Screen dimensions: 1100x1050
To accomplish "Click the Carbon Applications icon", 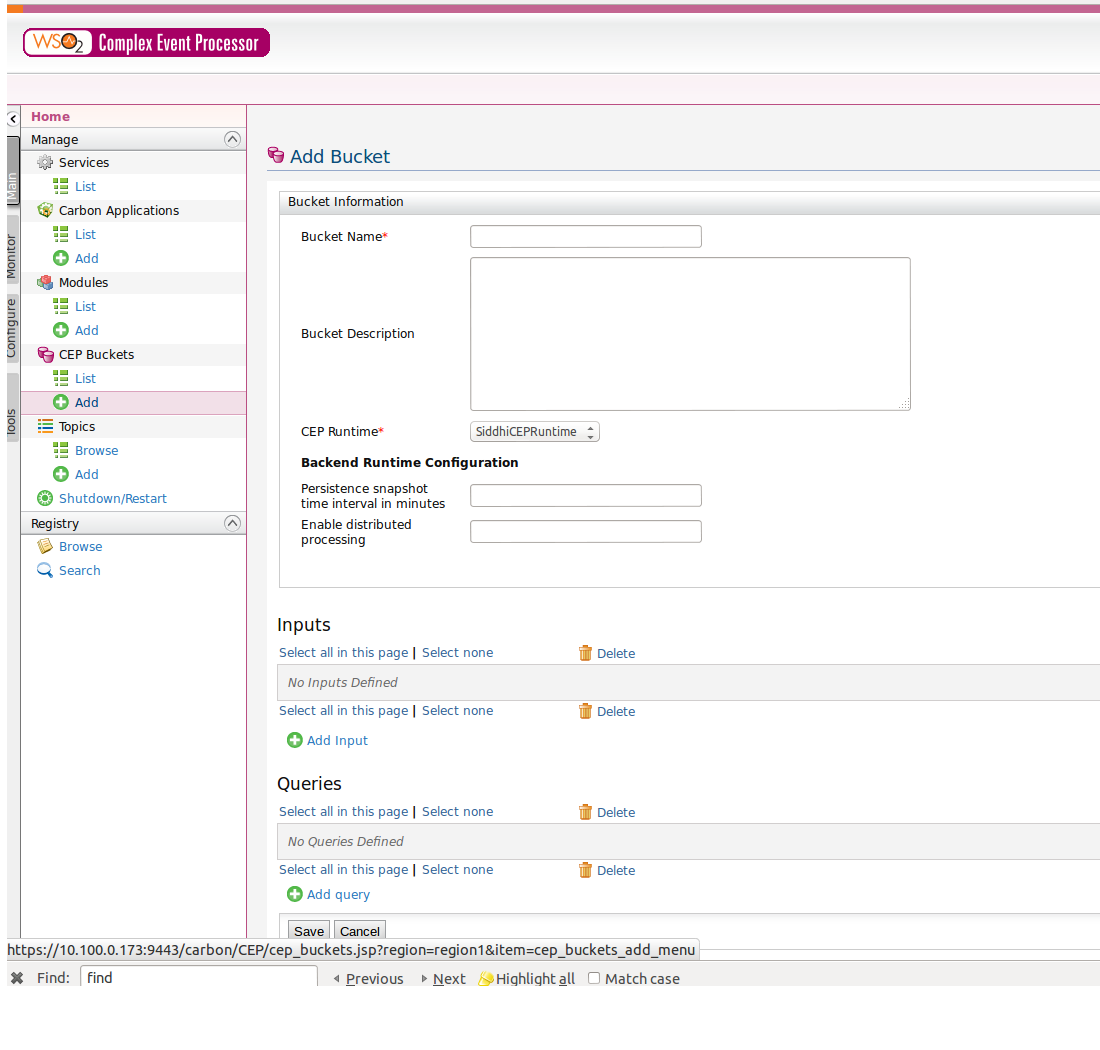I will coord(45,210).
